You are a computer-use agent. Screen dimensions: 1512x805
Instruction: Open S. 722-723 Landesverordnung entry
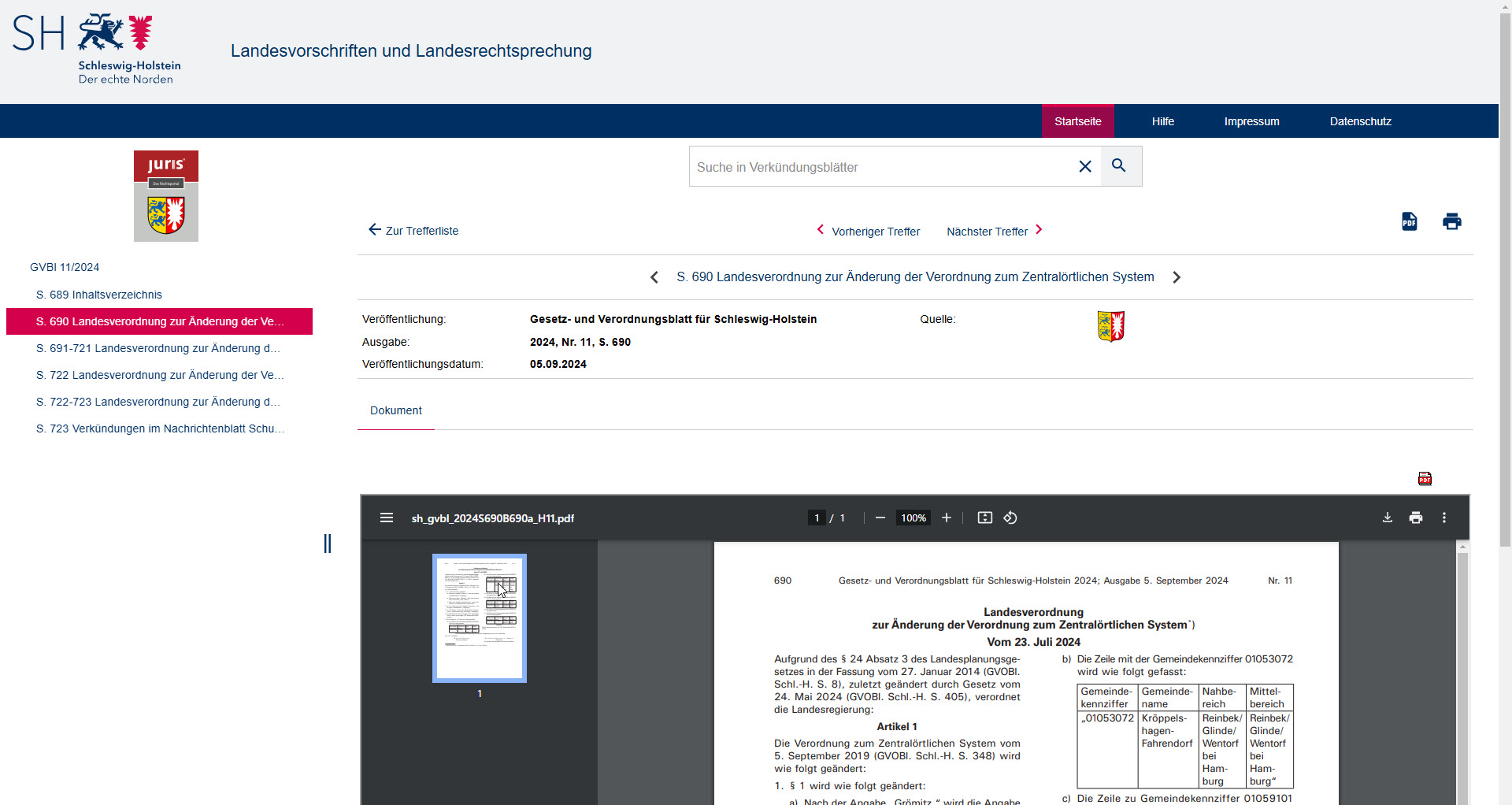click(x=158, y=402)
